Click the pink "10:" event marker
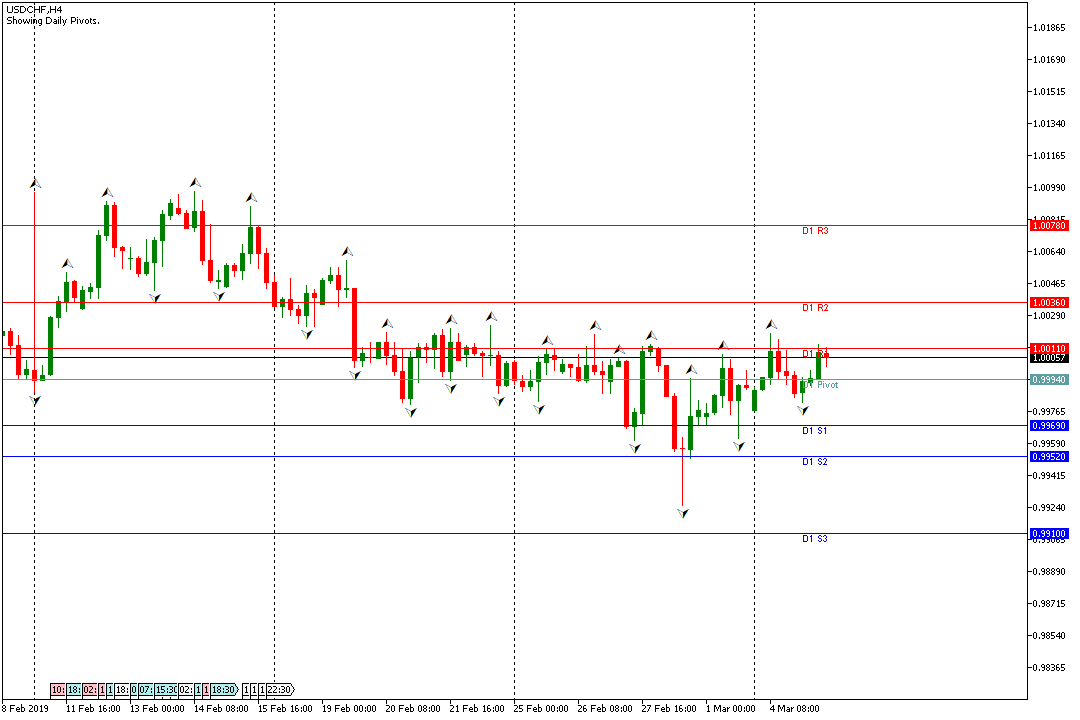The width and height of the screenshot is (1080, 720). (x=58, y=690)
